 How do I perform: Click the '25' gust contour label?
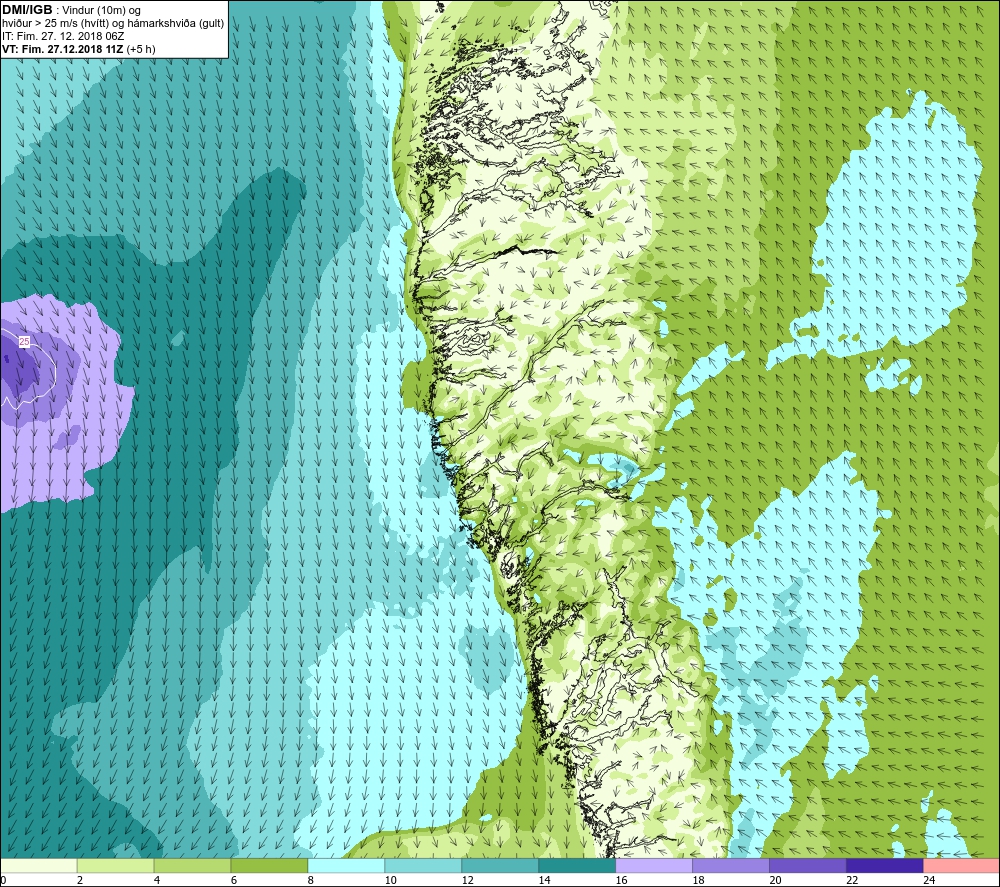pos(24,342)
